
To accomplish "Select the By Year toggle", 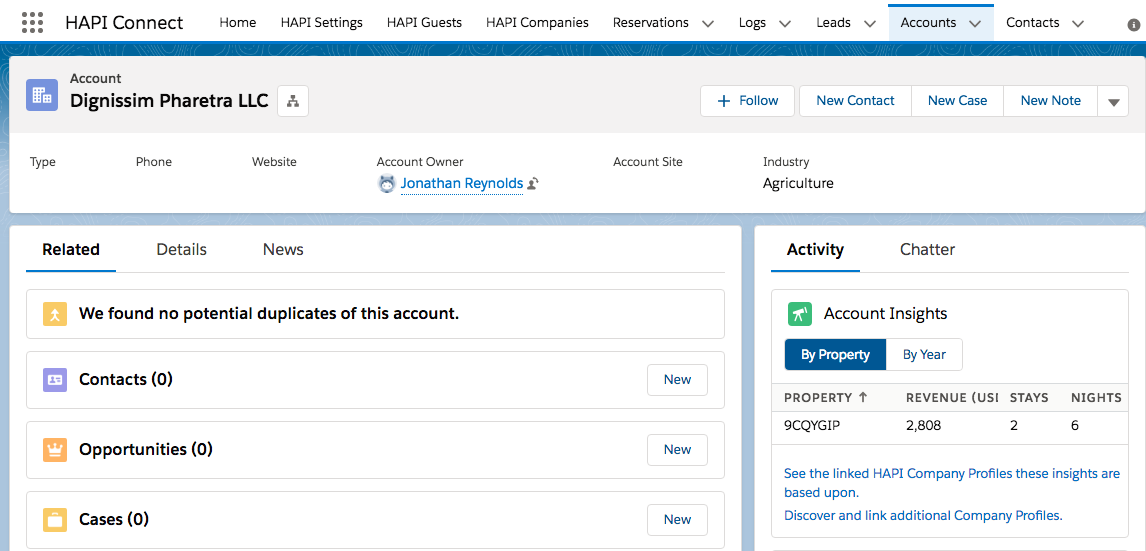I will click(924, 354).
